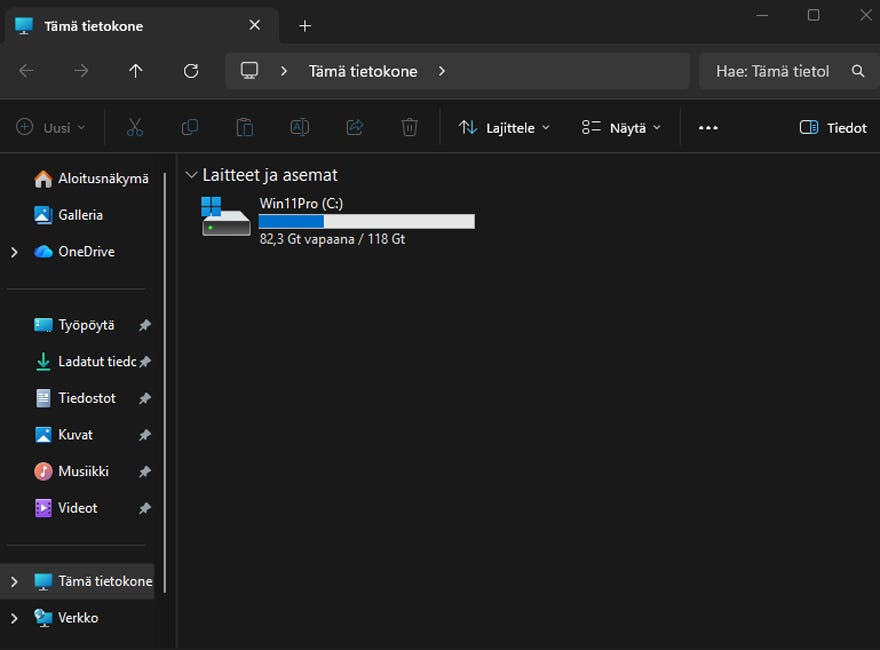The image size is (880, 650).
Task: Open a new tab with plus button
Action: [x=305, y=26]
